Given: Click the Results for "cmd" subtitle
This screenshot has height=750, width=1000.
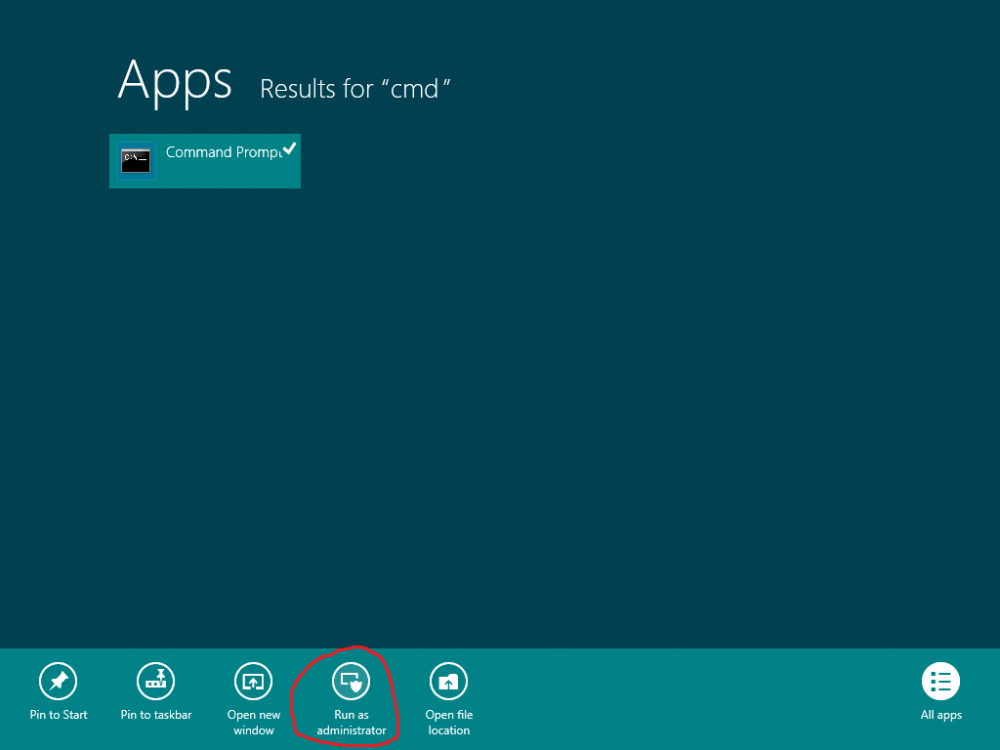Looking at the screenshot, I should (x=355, y=89).
